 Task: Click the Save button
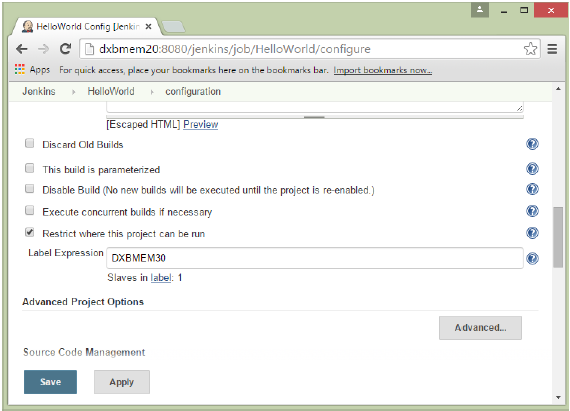pyautogui.click(x=51, y=382)
